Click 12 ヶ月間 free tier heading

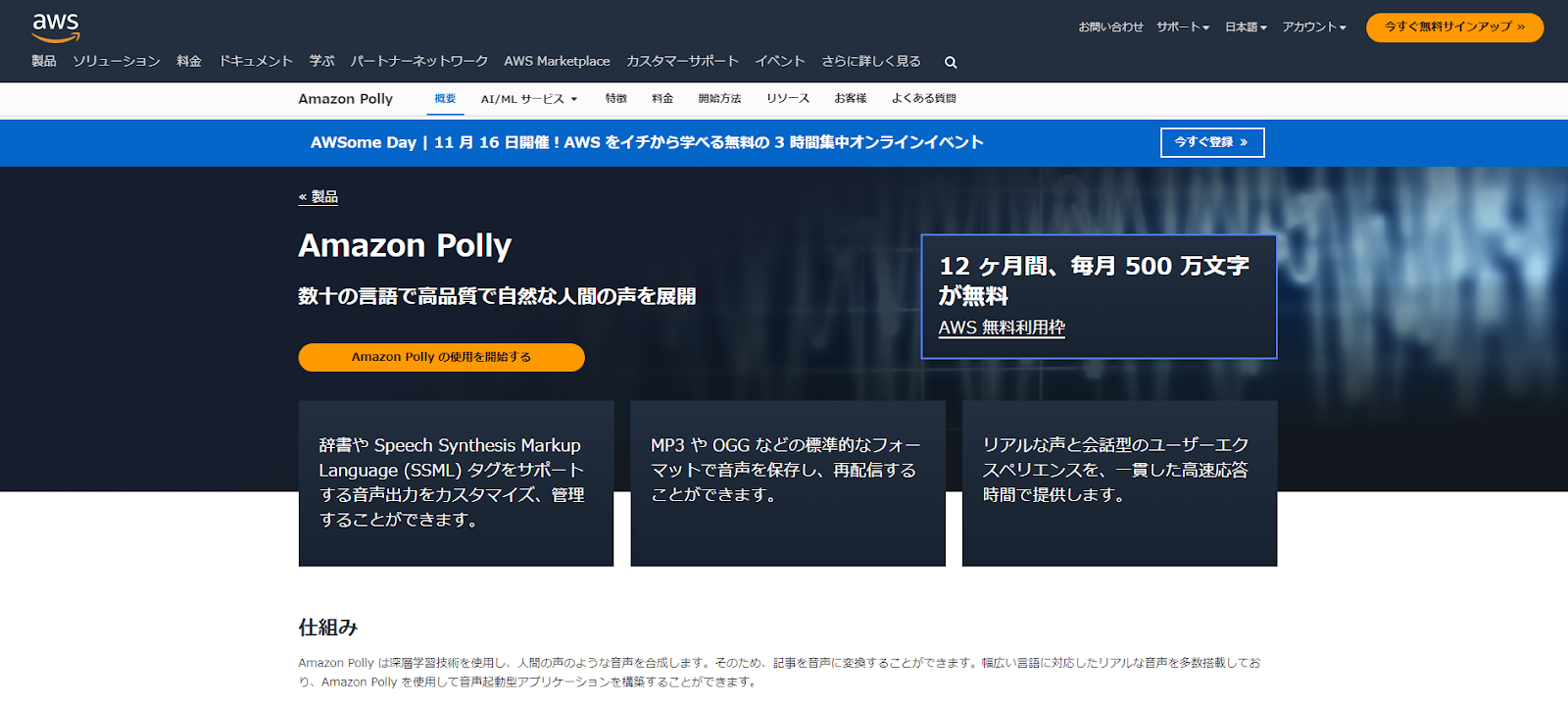tap(1094, 280)
